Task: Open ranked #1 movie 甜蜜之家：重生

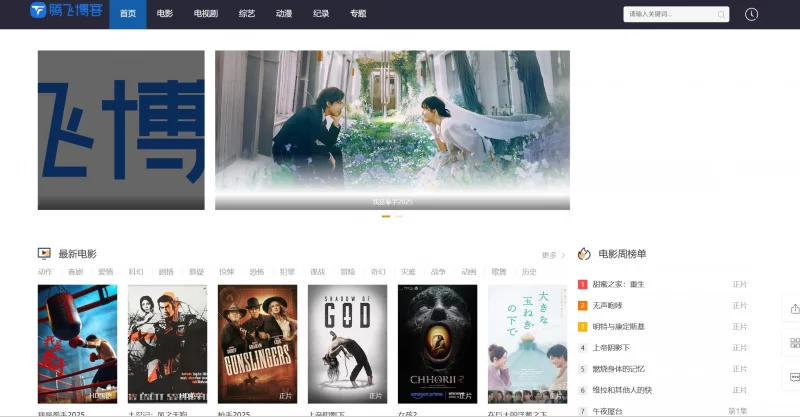Action: tap(618, 284)
